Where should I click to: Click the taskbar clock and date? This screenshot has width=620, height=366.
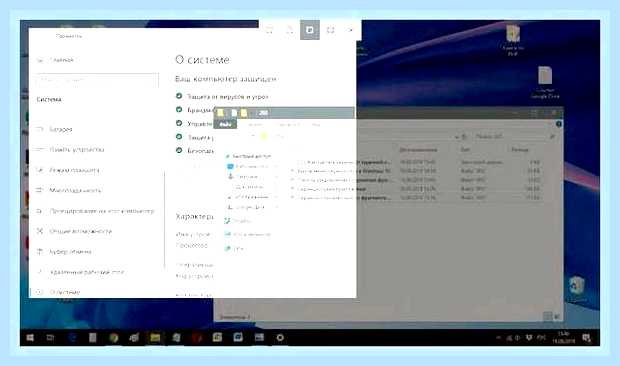[563, 338]
